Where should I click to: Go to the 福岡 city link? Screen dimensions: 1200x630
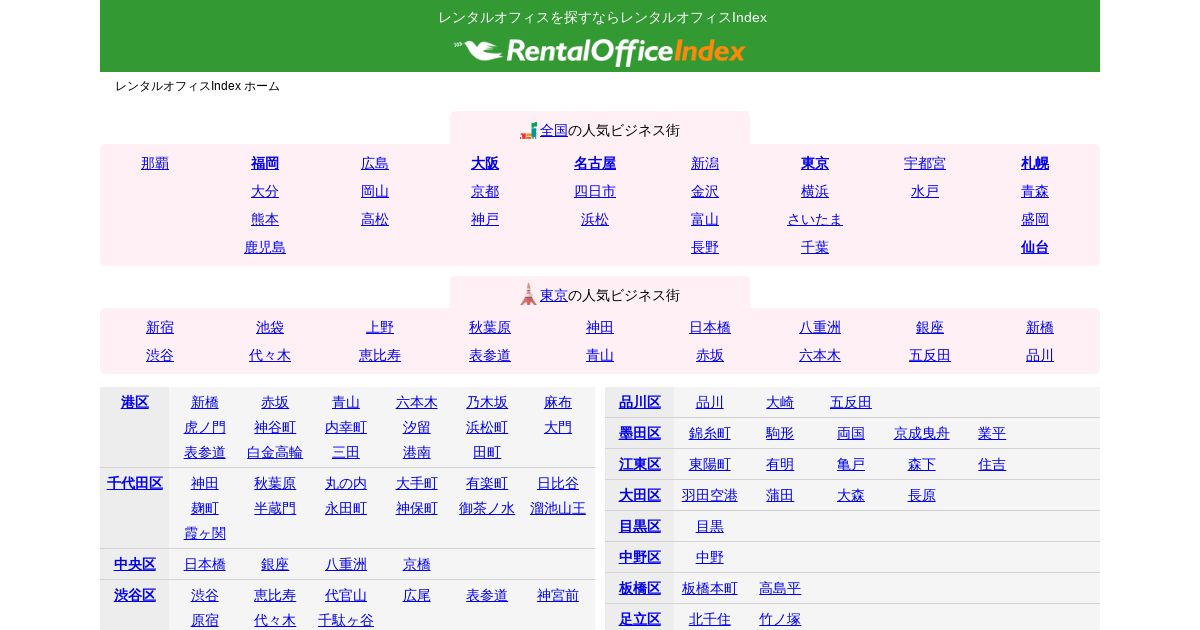[x=265, y=163]
